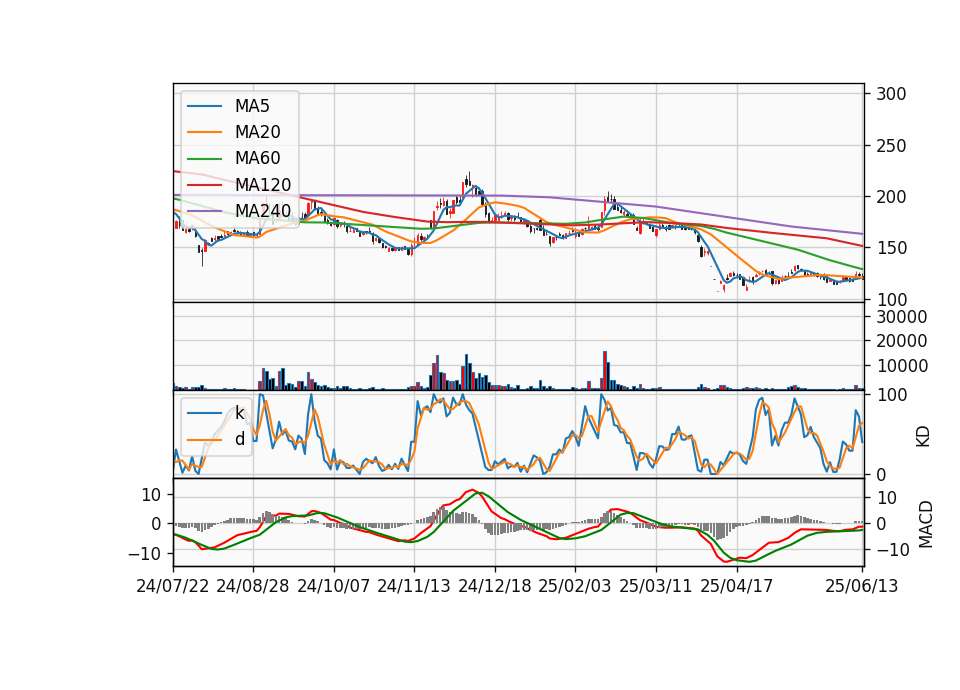Click the MA20 legend label
Screen dimensions: 960x690
(257, 132)
